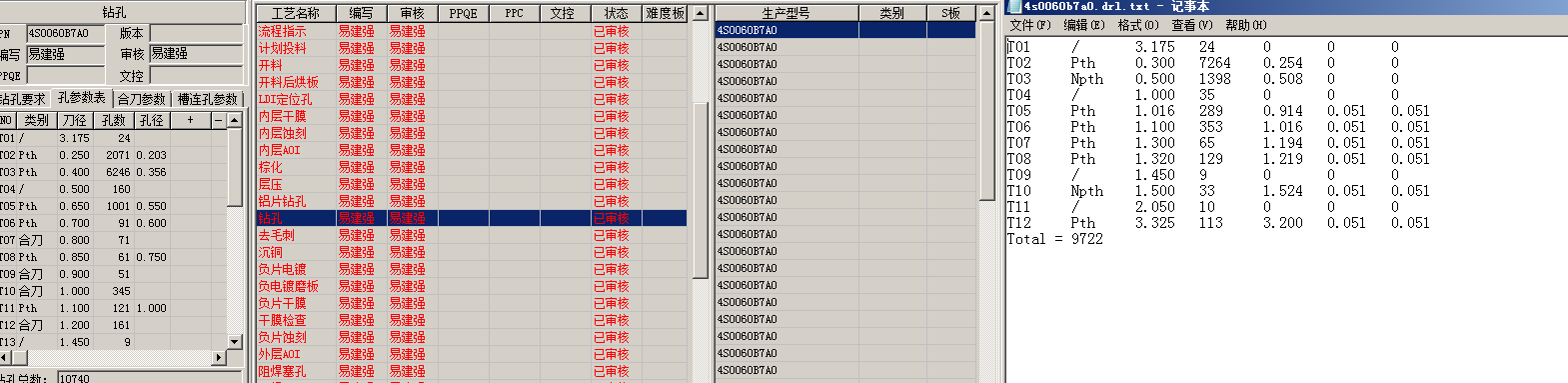Select the 沉铜 process row
This screenshot has width=1568, height=383.
click(x=472, y=252)
